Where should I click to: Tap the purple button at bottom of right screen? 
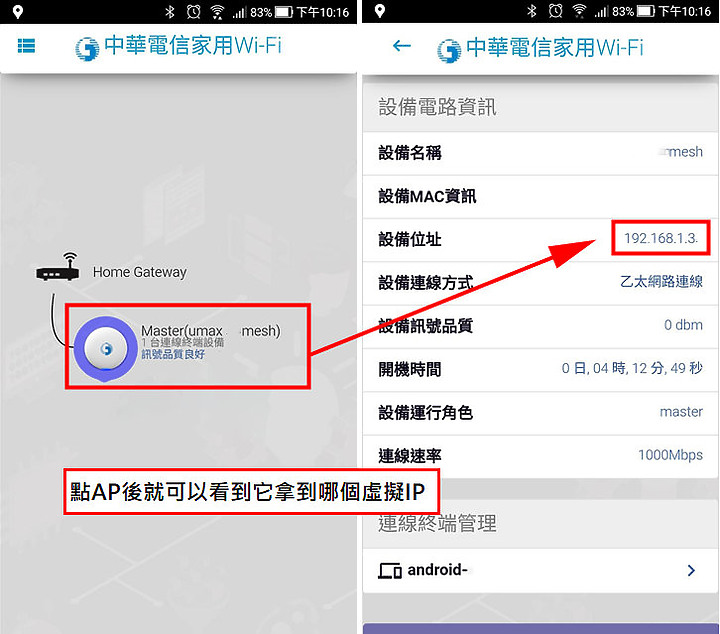pos(540,628)
